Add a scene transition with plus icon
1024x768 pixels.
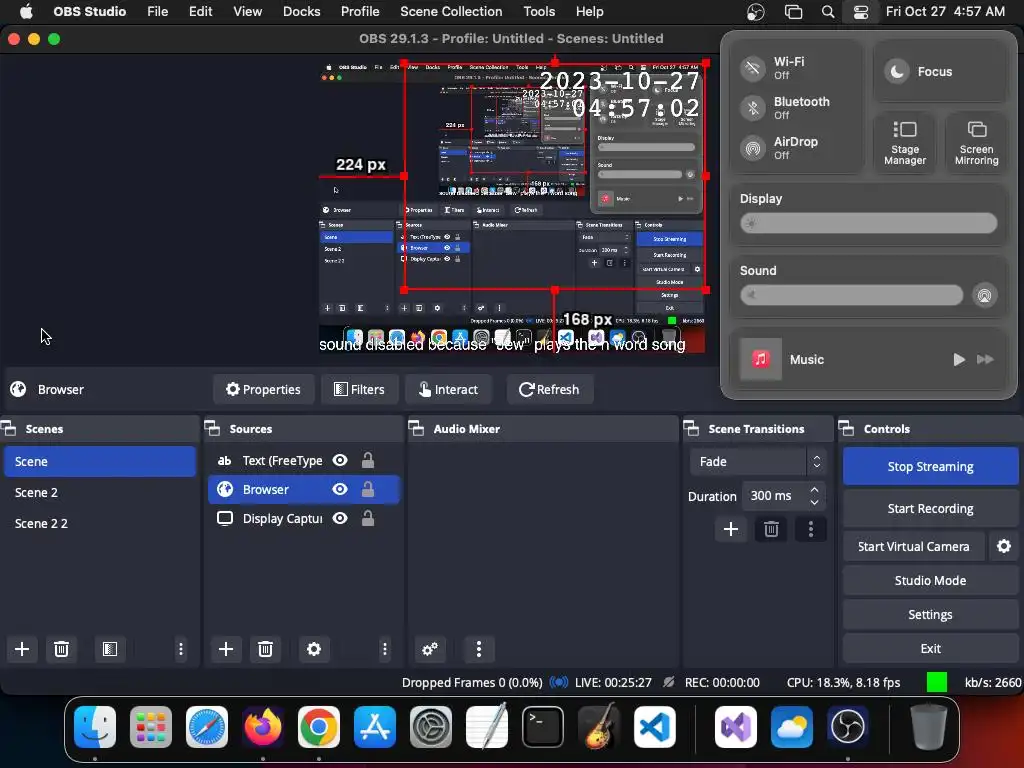(x=731, y=529)
